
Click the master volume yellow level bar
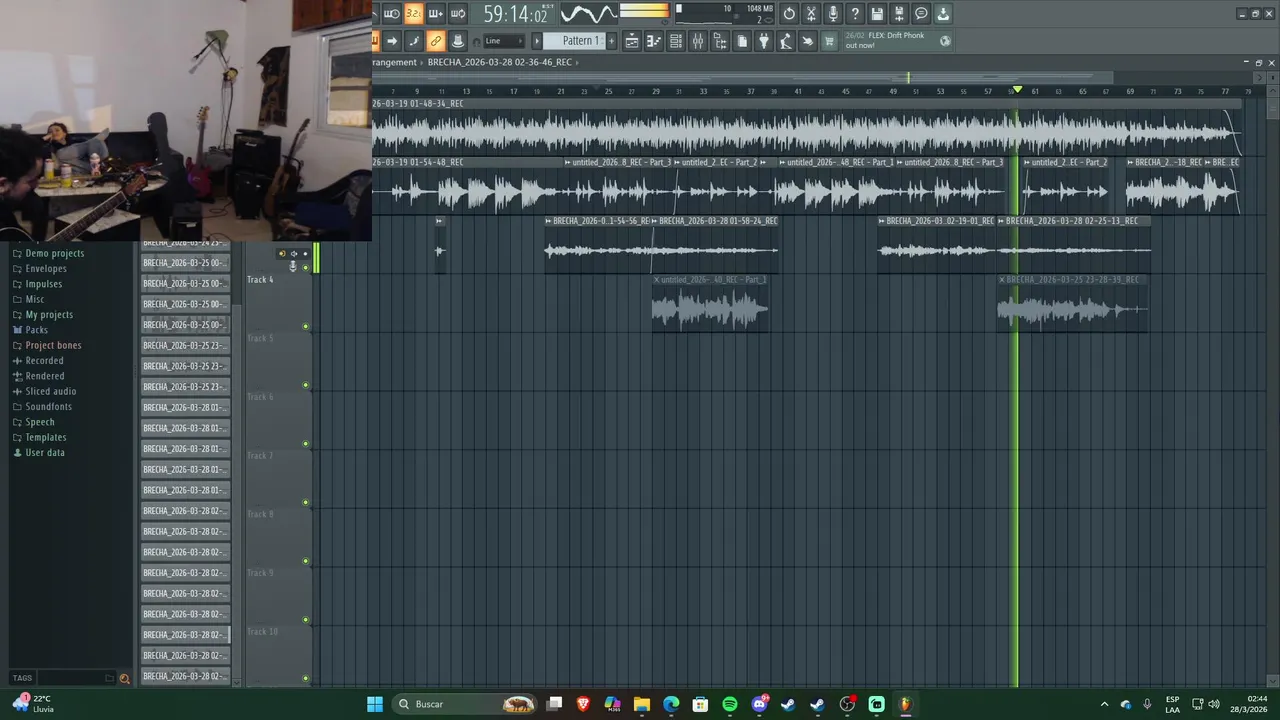coord(644,12)
